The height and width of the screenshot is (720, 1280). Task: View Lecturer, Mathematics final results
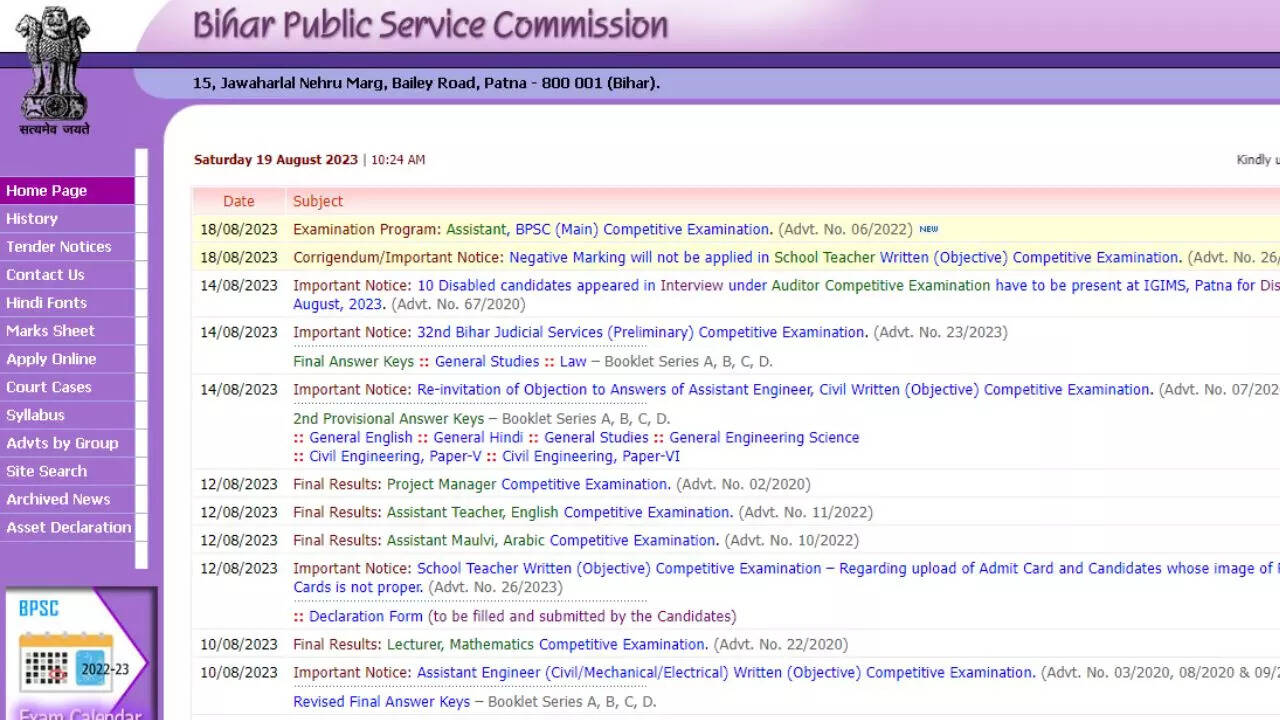[547, 644]
